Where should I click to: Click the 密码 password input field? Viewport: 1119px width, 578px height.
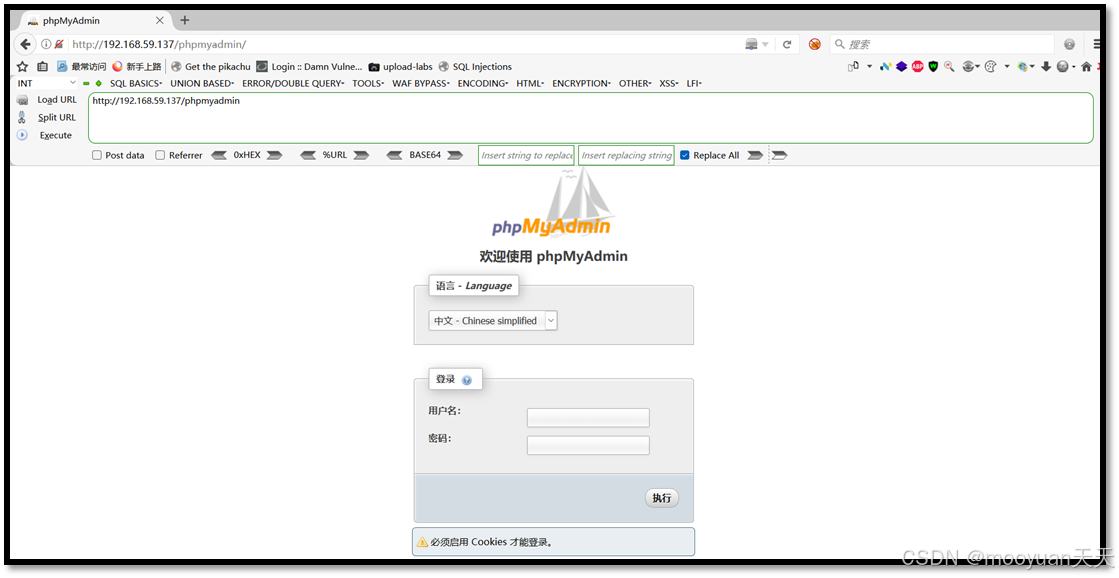click(588, 445)
